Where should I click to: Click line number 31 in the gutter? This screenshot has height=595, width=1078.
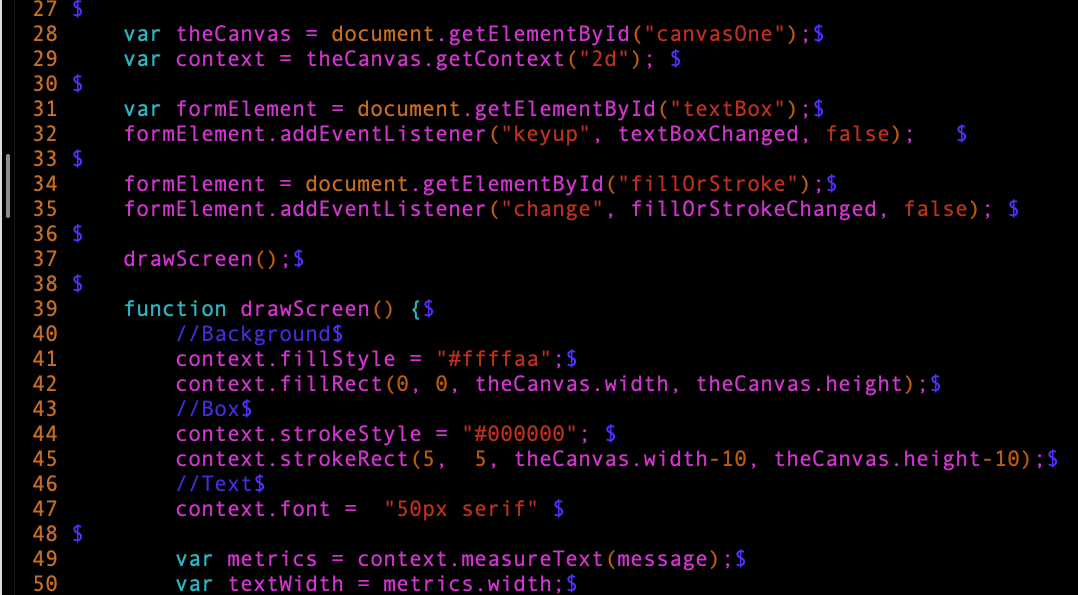(x=45, y=109)
